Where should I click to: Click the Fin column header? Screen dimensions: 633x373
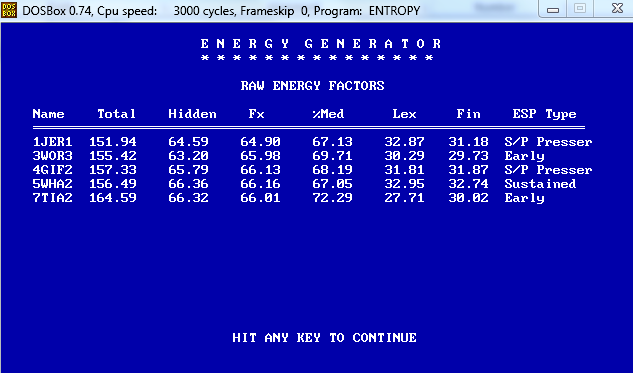pos(468,114)
